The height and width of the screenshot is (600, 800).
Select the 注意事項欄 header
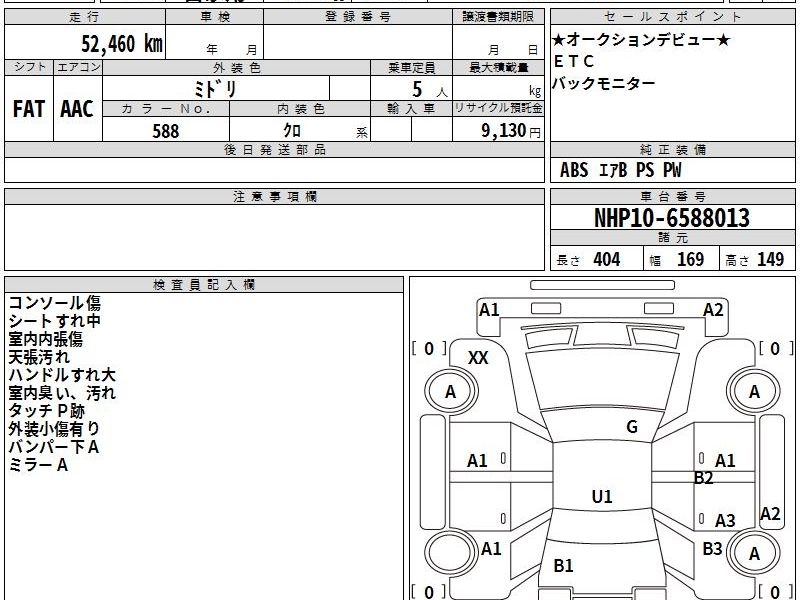[x=275, y=196]
